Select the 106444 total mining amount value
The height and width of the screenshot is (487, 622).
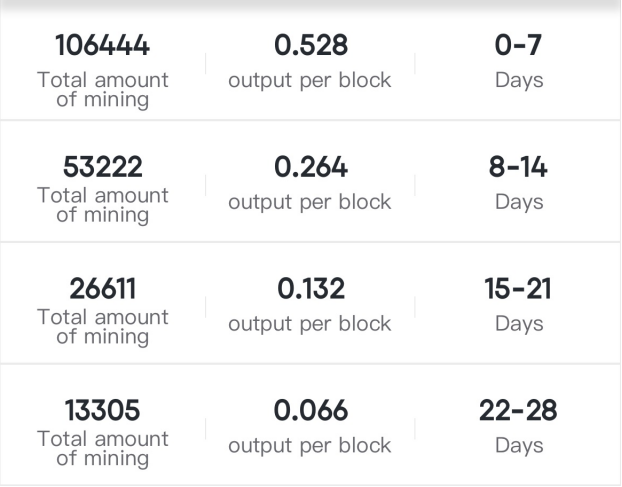pyautogui.click(x=102, y=45)
